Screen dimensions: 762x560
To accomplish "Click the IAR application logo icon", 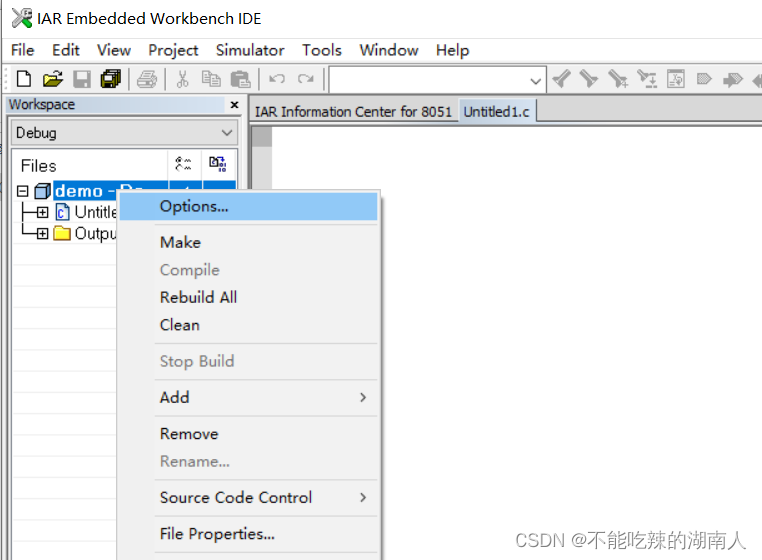I will [22, 18].
